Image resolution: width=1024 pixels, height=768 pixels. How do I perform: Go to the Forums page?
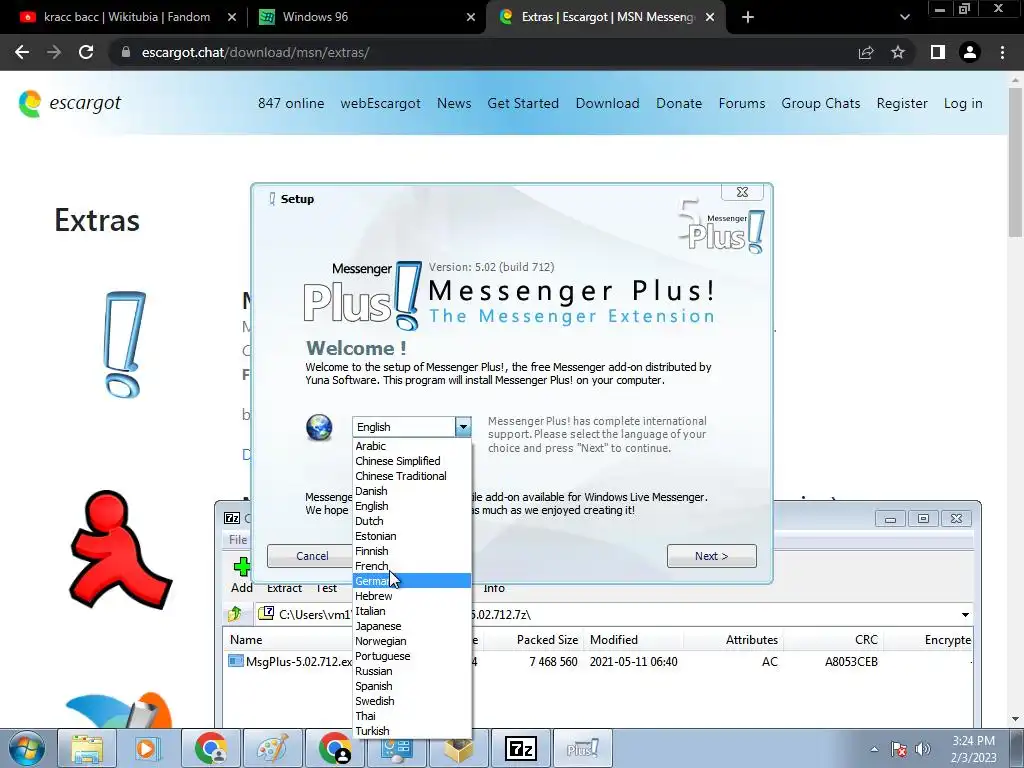(x=742, y=103)
